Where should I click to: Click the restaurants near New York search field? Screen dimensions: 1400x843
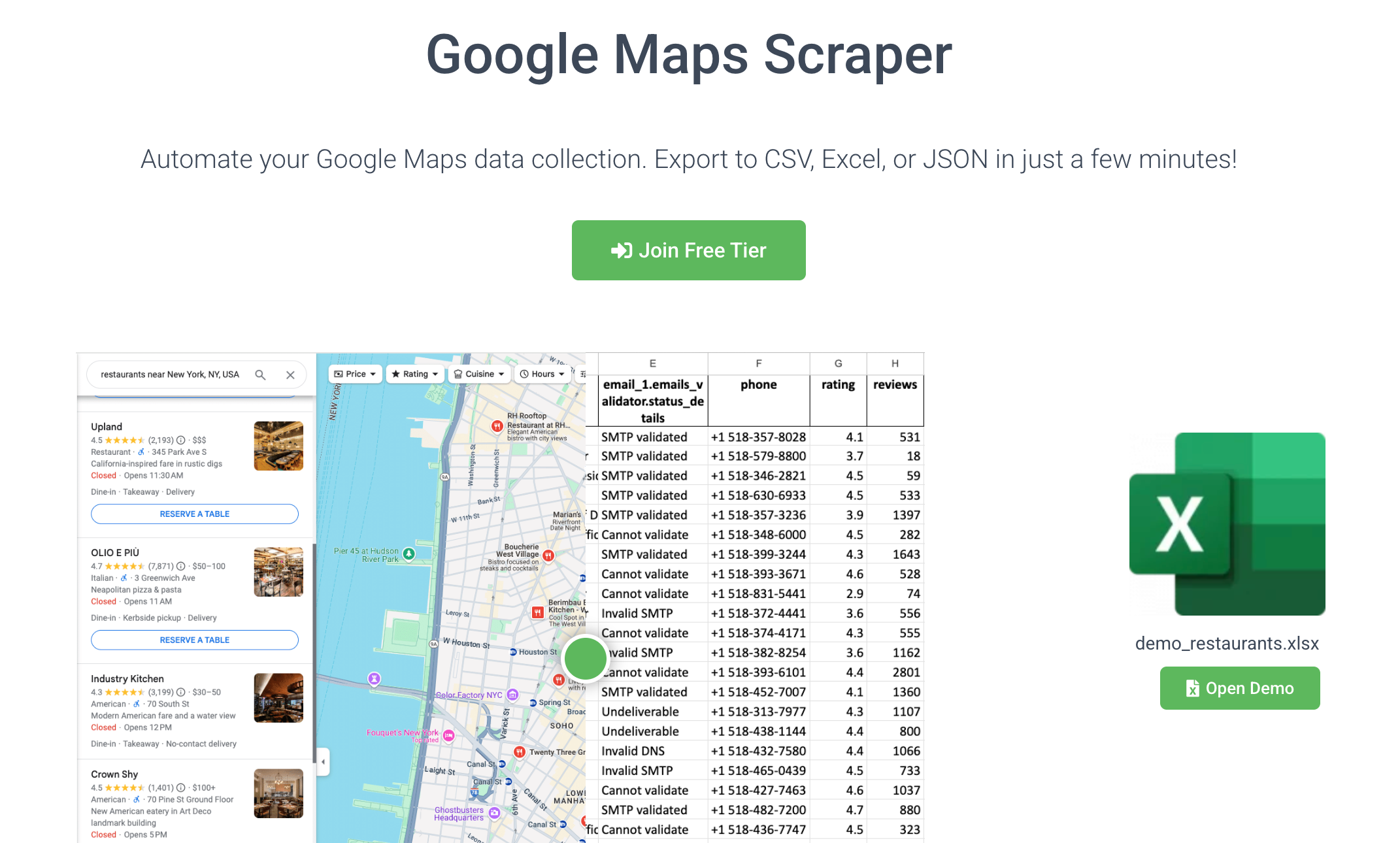[170, 374]
